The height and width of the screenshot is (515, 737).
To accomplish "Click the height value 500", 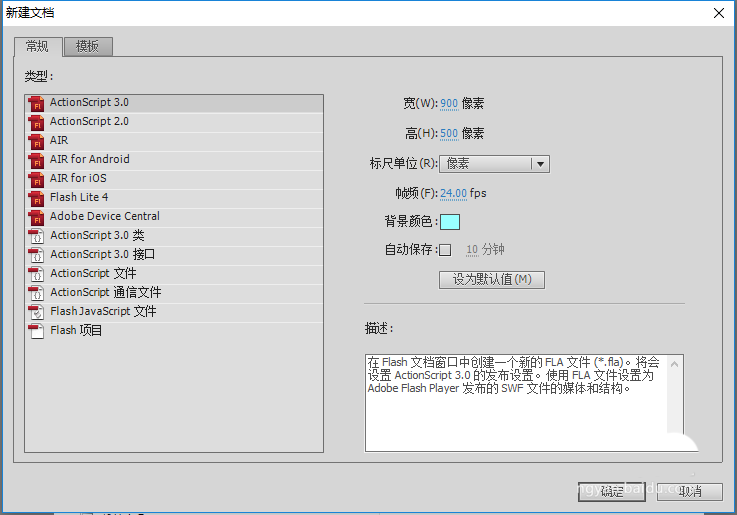I will pos(449,133).
